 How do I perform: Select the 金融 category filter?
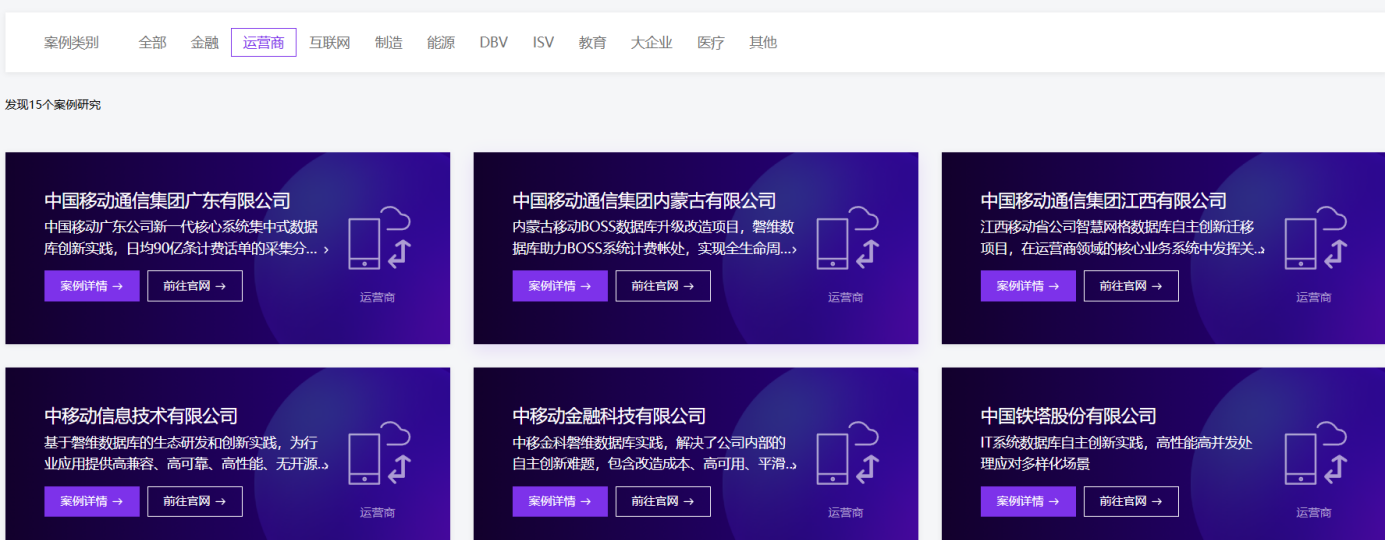(205, 42)
